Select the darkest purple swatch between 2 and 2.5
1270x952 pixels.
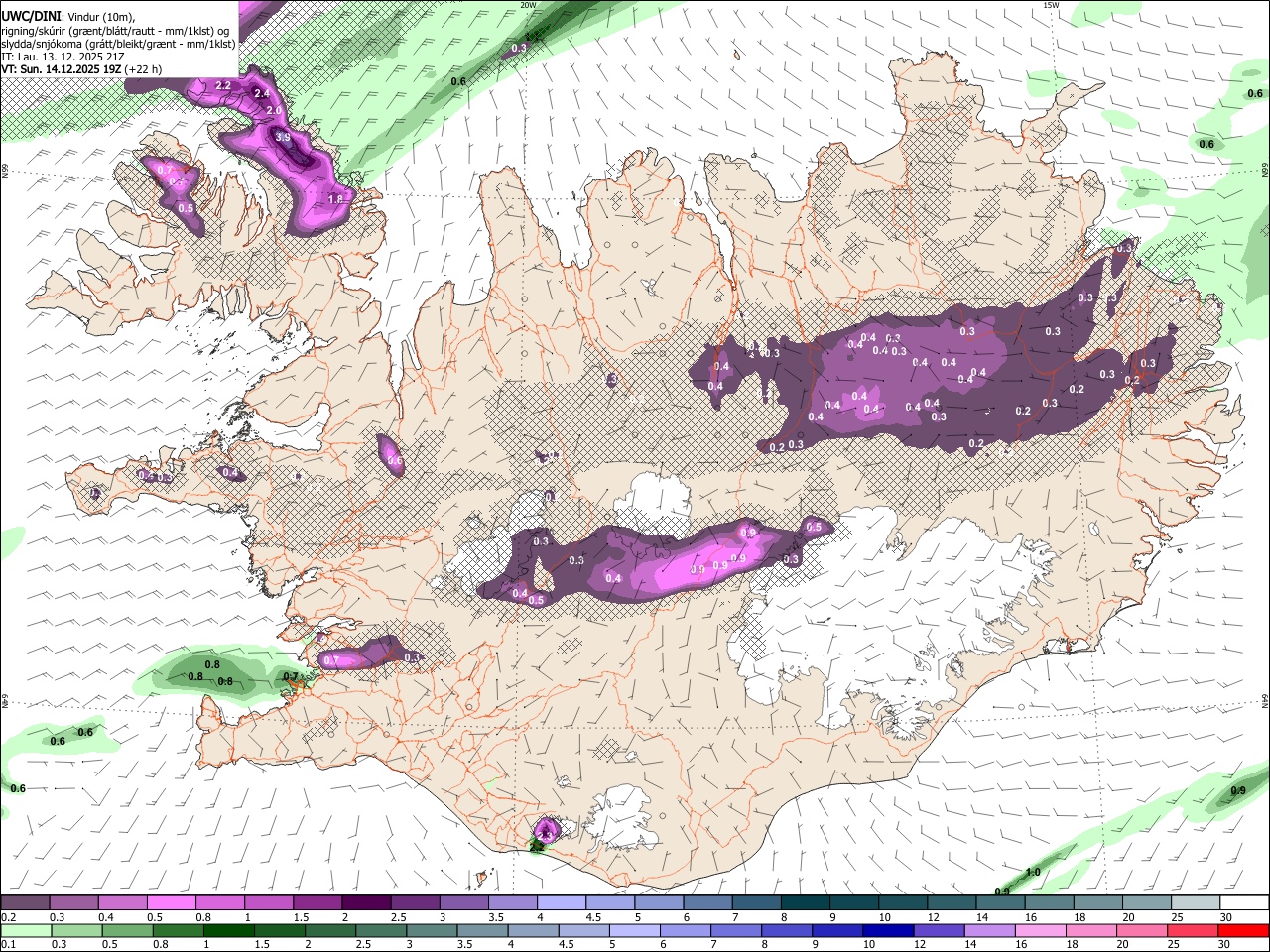[365, 903]
